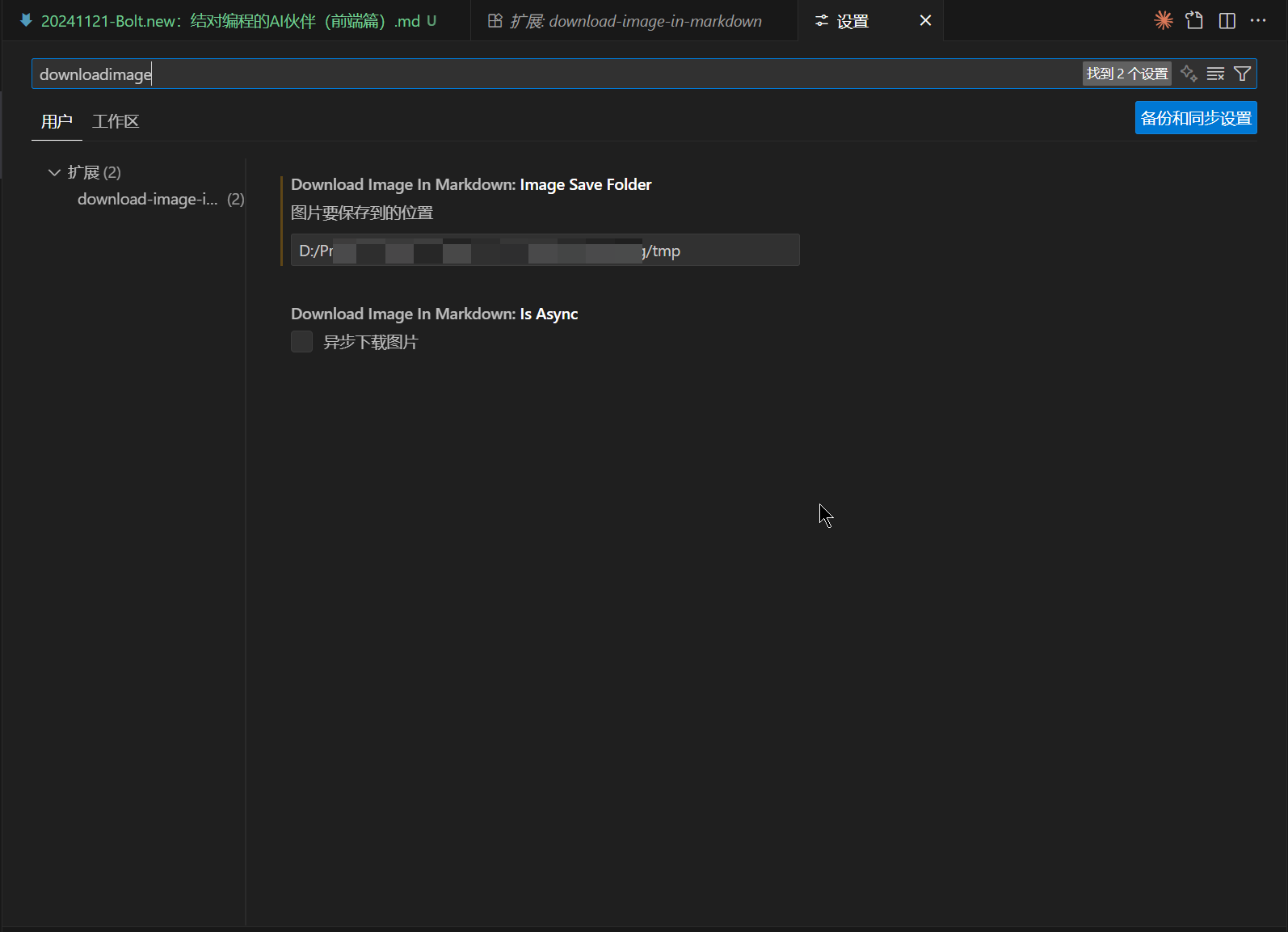The height and width of the screenshot is (932, 1288).
Task: Open the editor More Actions ellipsis menu
Action: coord(1258,21)
